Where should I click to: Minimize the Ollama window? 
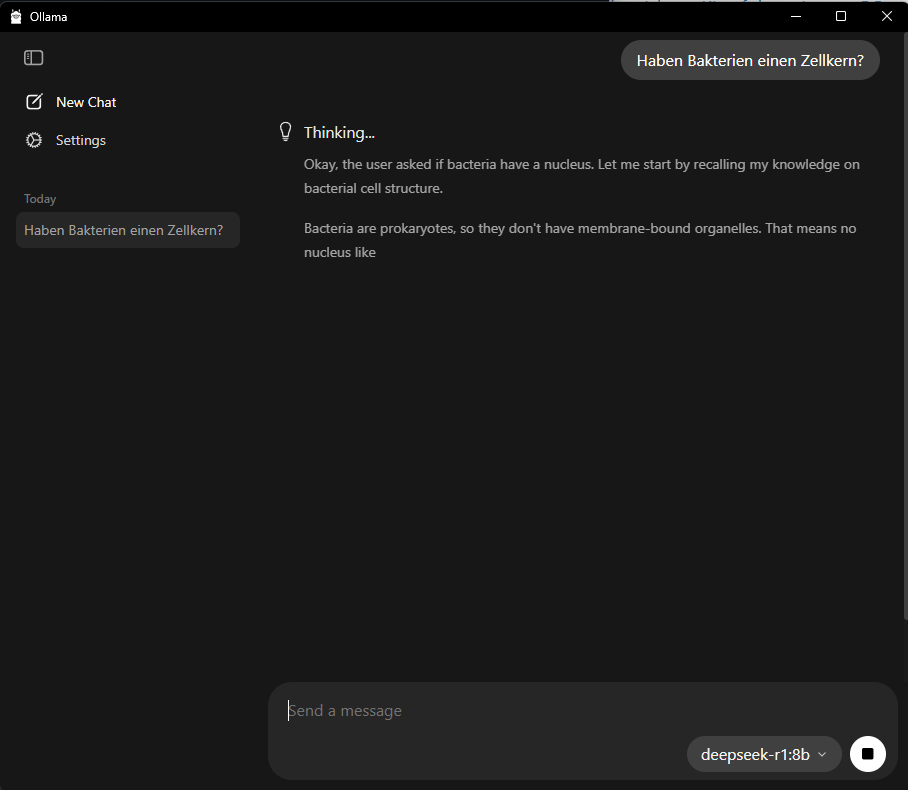[x=796, y=16]
